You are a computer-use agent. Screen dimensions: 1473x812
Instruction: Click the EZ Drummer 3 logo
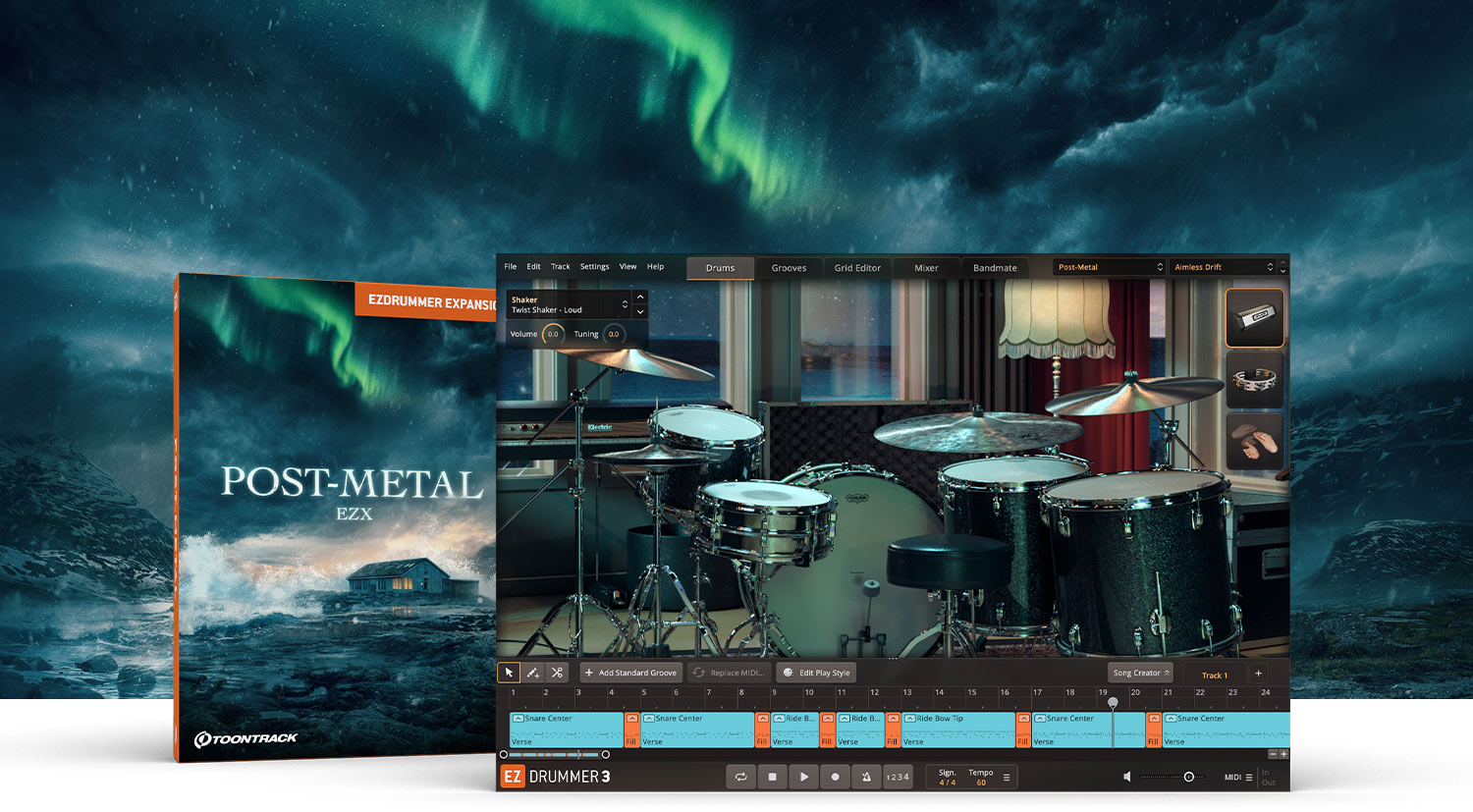[x=557, y=777]
